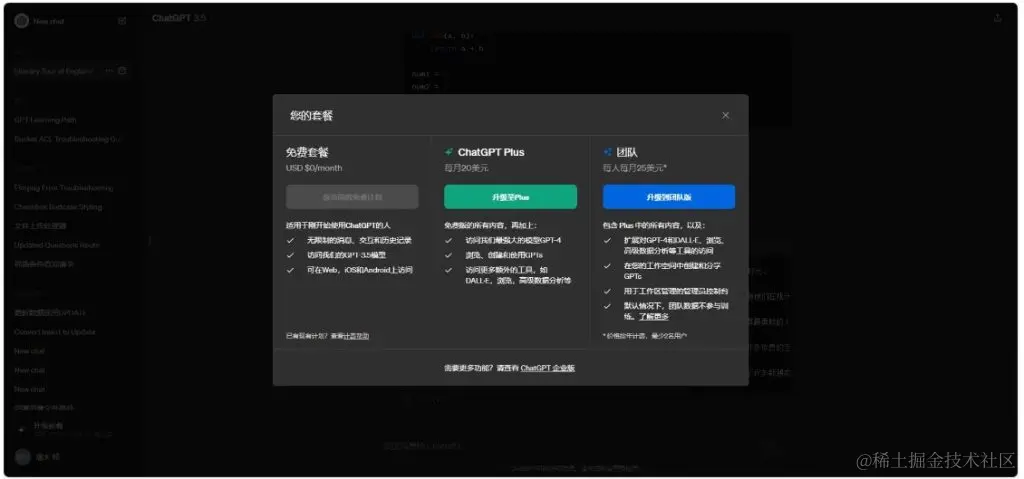Click the GPT-4 most powerful model feature line
Screen dimensions: 1024x479
513,240
